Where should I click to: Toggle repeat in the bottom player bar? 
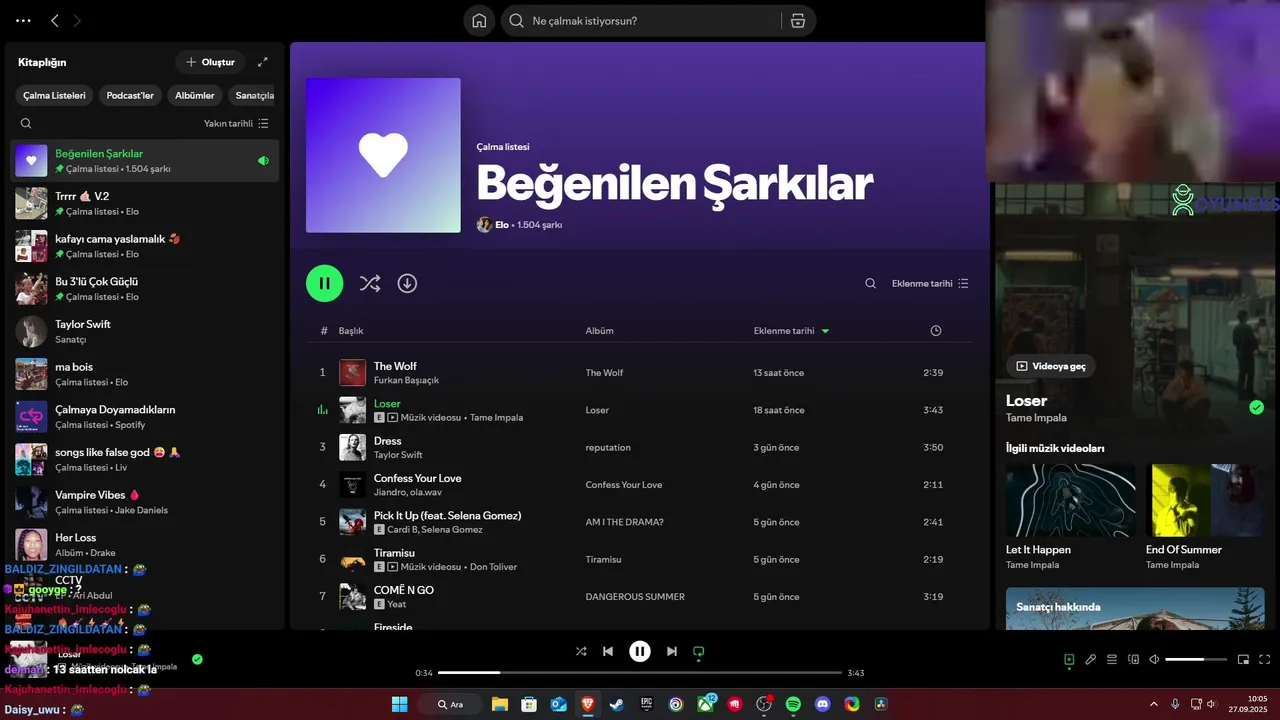[699, 652]
